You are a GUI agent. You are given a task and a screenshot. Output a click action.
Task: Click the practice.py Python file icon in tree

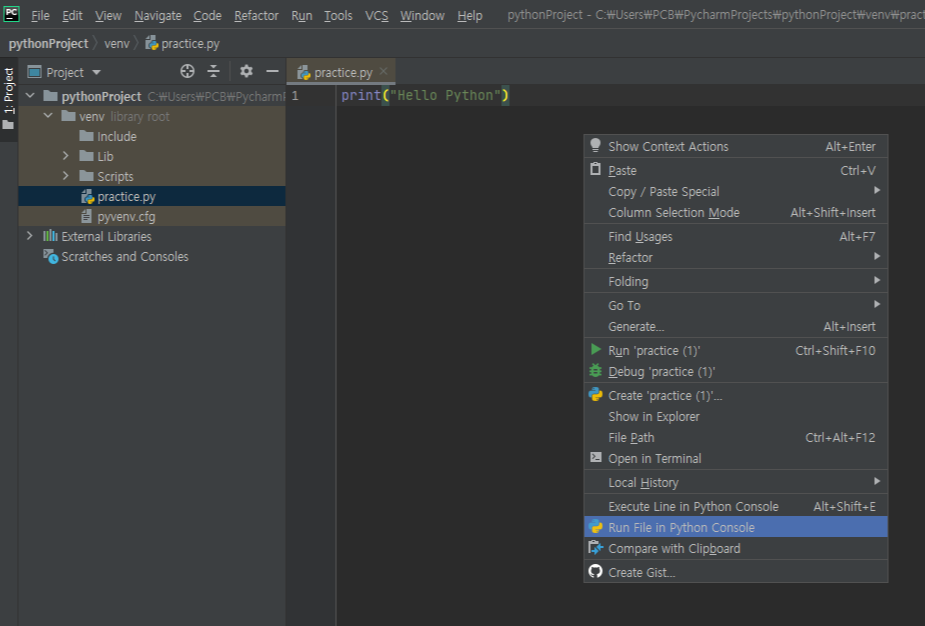(x=87, y=196)
